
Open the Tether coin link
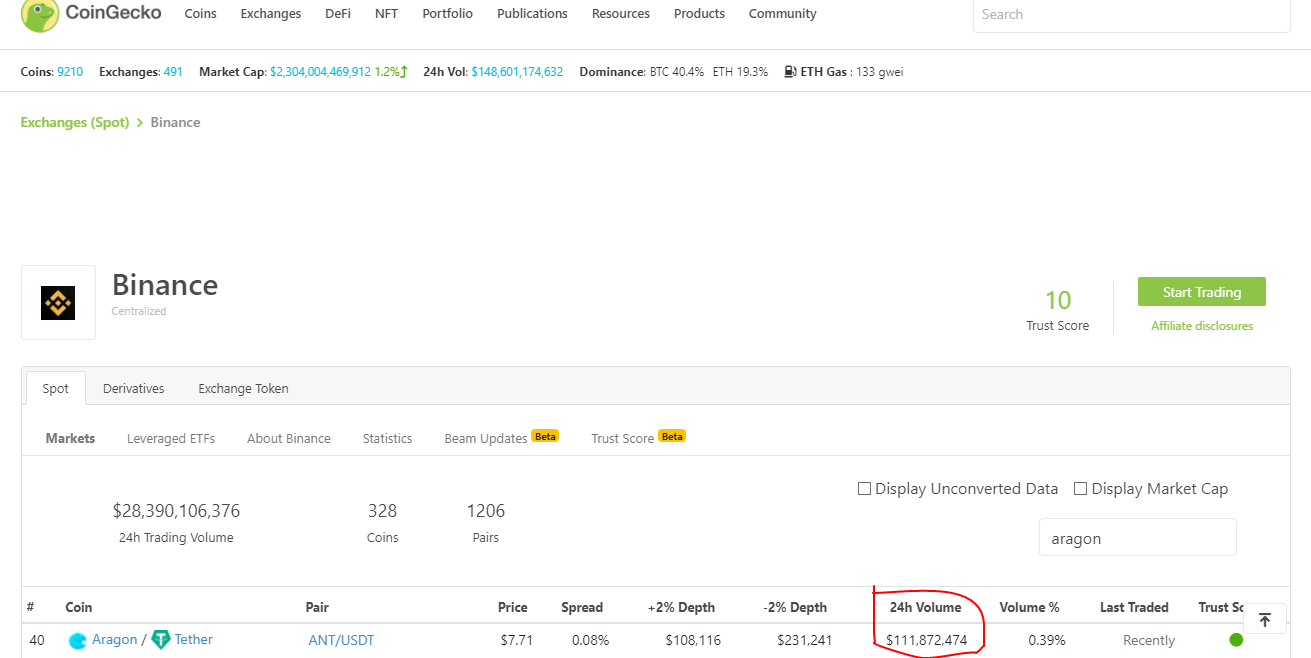[x=193, y=640]
